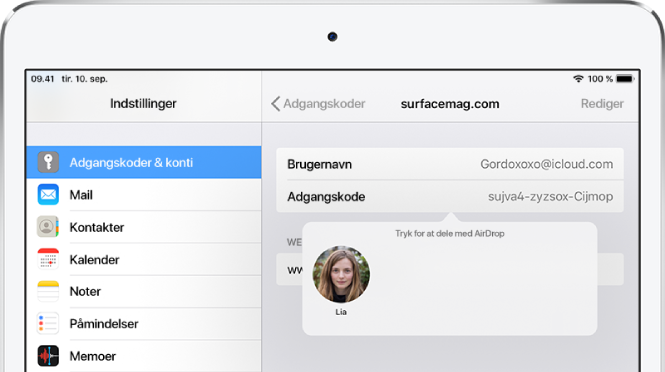665x372 pixels.
Task: Tap the Wi-Fi status icon
Action: pos(578,79)
